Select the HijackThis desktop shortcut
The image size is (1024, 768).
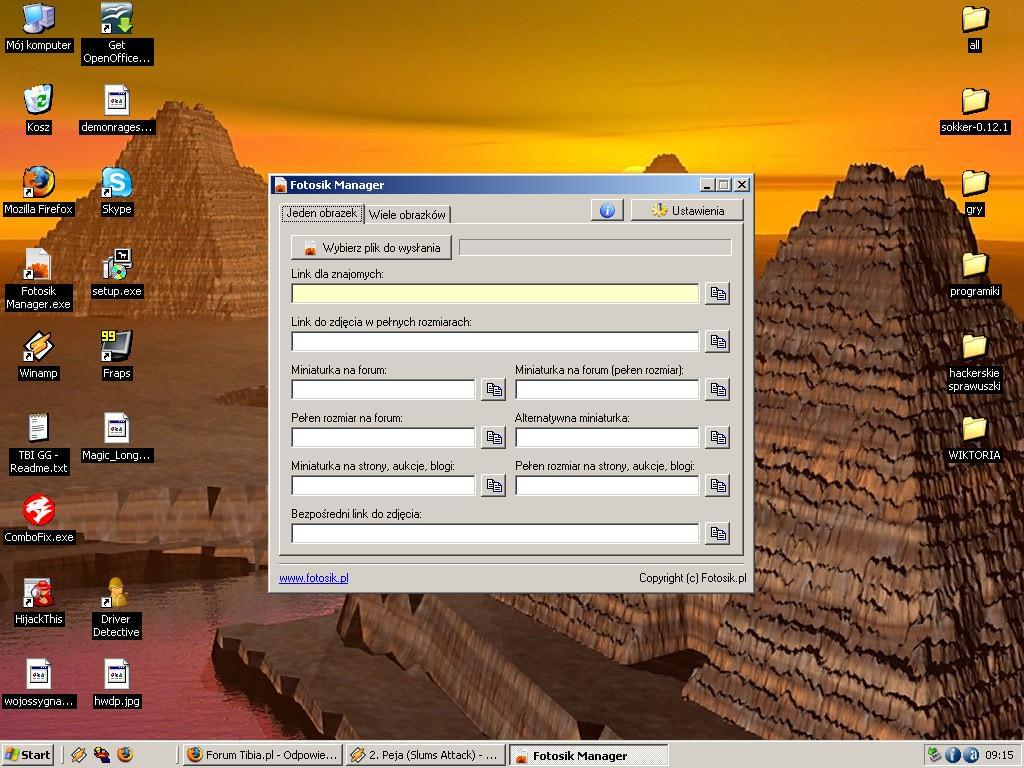(x=39, y=601)
